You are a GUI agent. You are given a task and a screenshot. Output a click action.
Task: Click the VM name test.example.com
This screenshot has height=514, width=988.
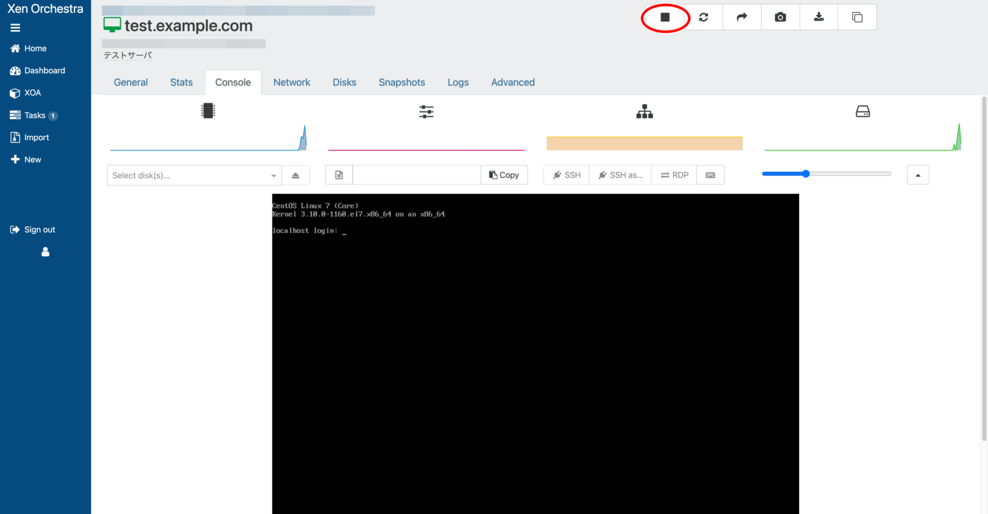pyautogui.click(x=188, y=26)
